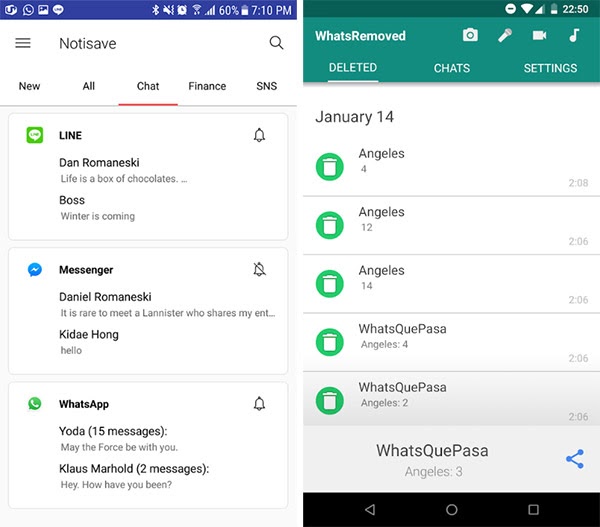Viewport: 600px width, 527px height.
Task: Tap trash icon for WhatsQuePasa Angeles: 2
Action: coord(329,400)
